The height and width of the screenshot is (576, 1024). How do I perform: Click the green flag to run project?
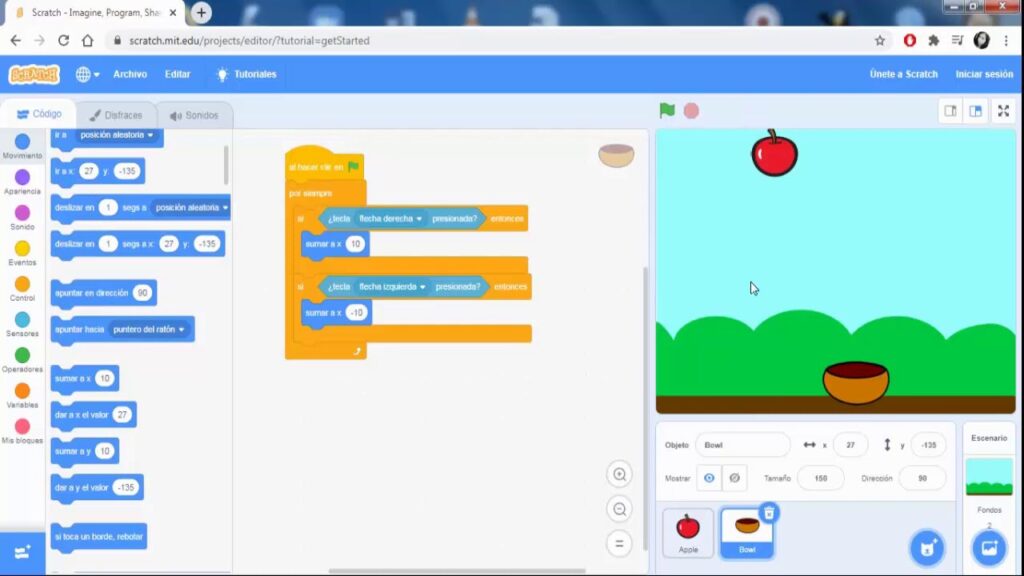click(x=667, y=110)
